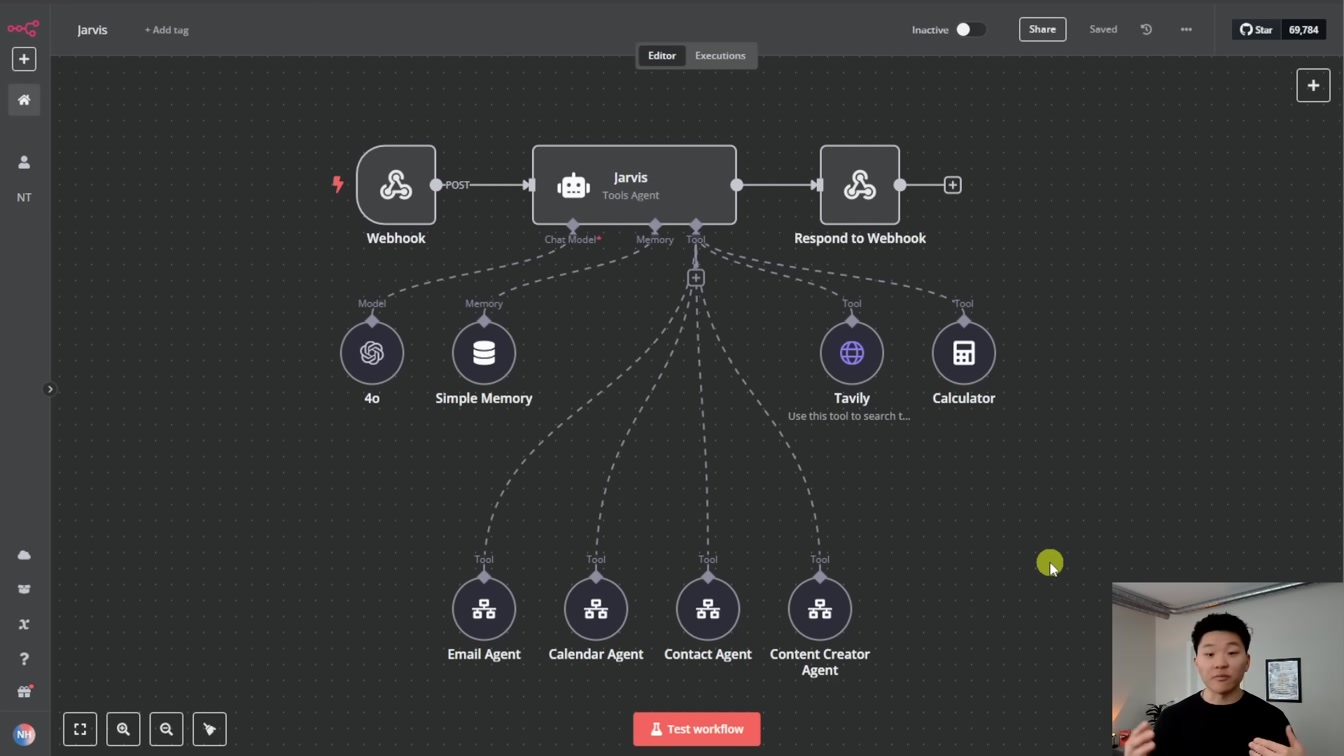Click the Test workflow button
The image size is (1344, 756).
point(697,729)
